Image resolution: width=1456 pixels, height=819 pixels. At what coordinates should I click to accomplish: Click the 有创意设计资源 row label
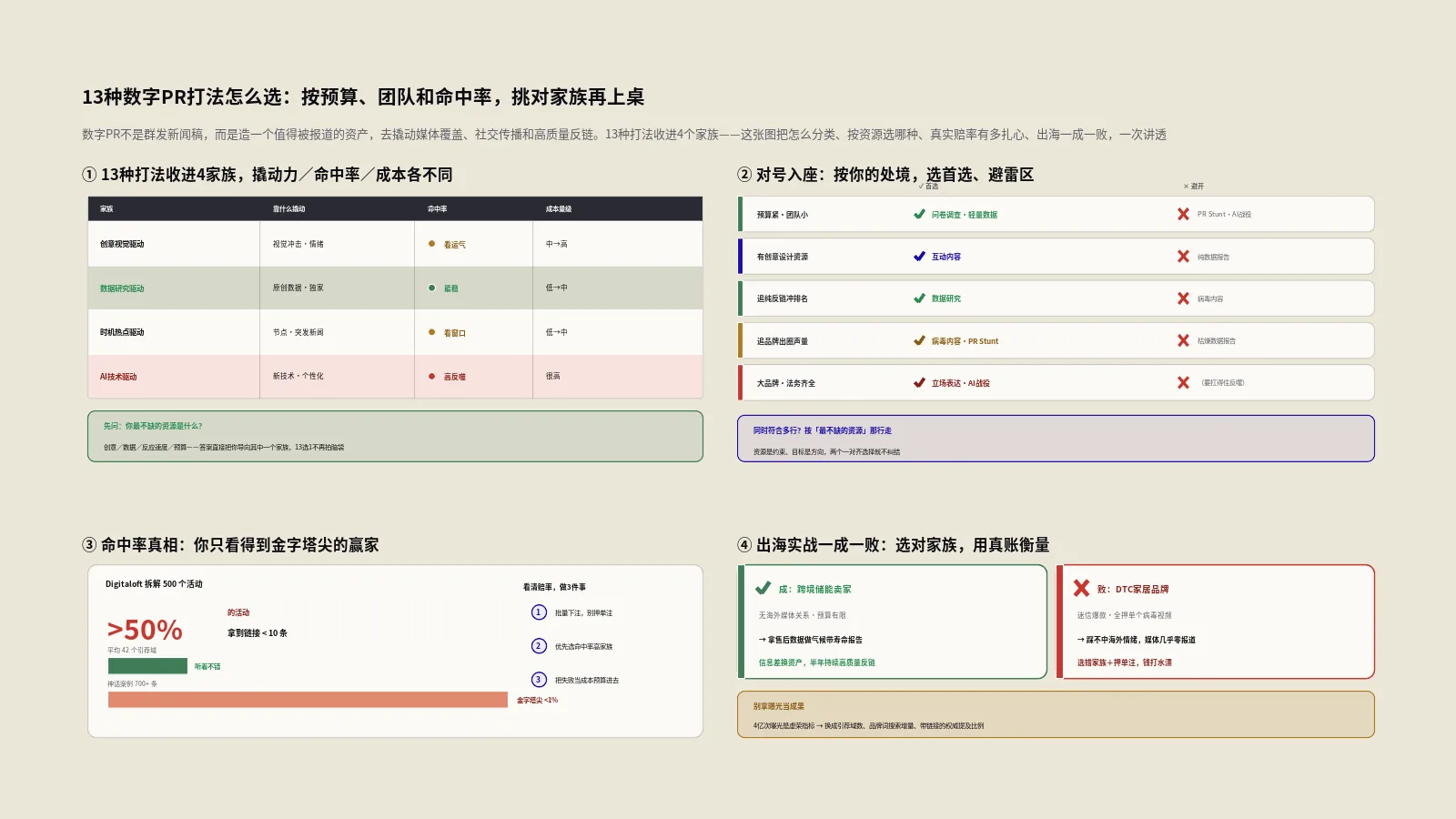pyautogui.click(x=782, y=257)
